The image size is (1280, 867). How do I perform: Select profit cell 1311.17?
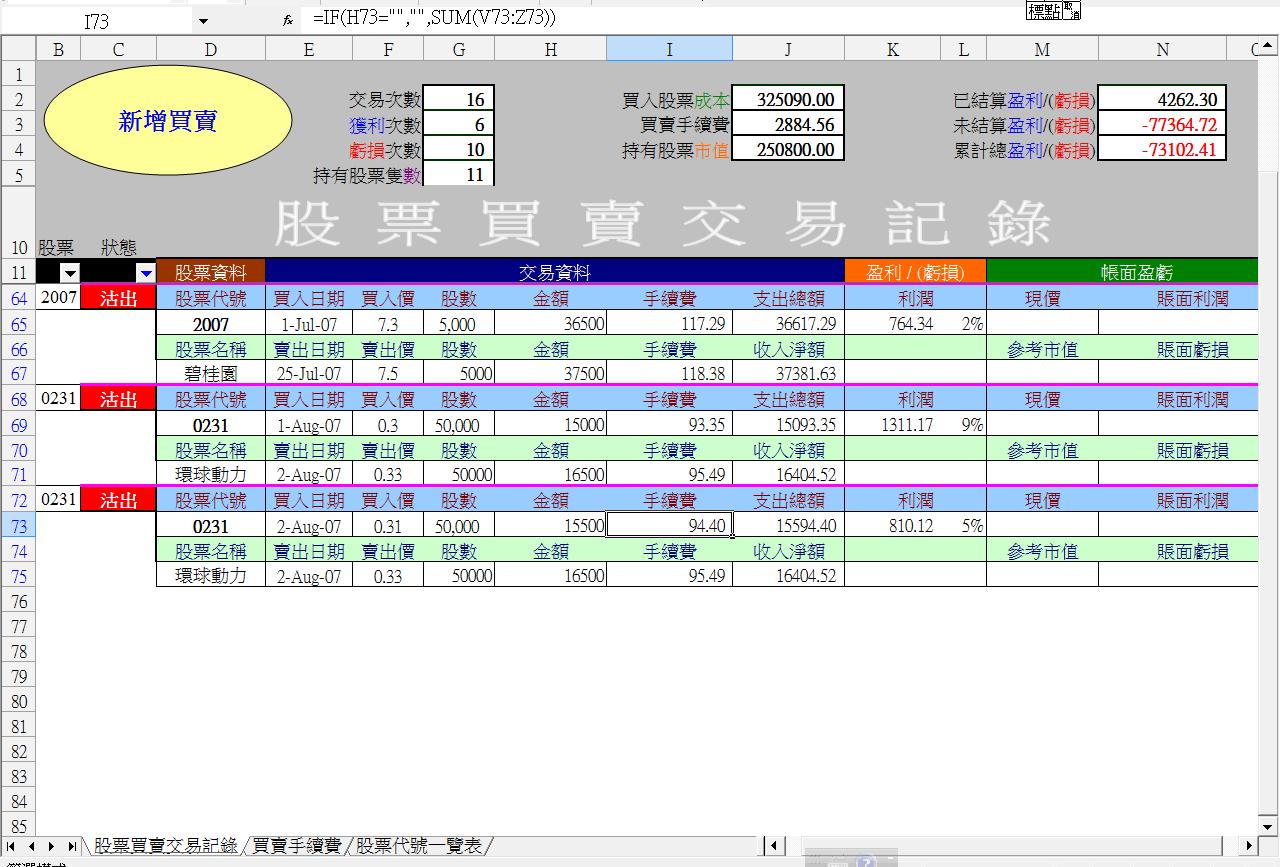893,425
